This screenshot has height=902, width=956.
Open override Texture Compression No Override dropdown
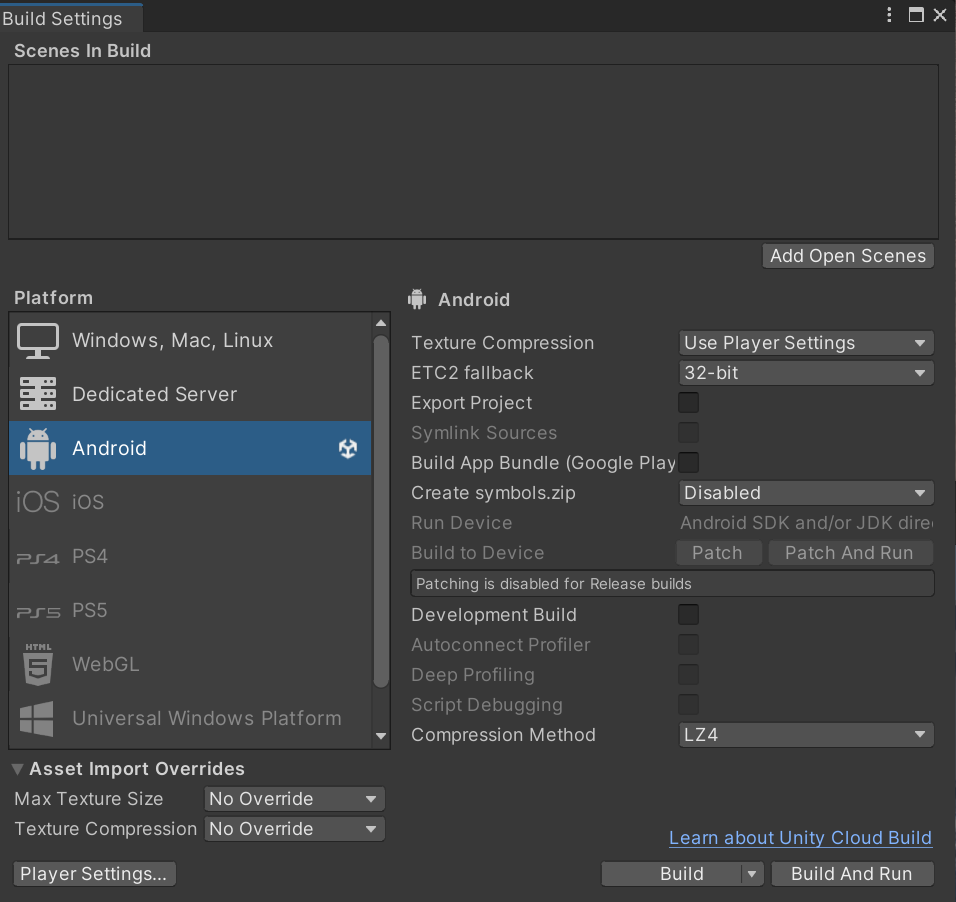[294, 829]
